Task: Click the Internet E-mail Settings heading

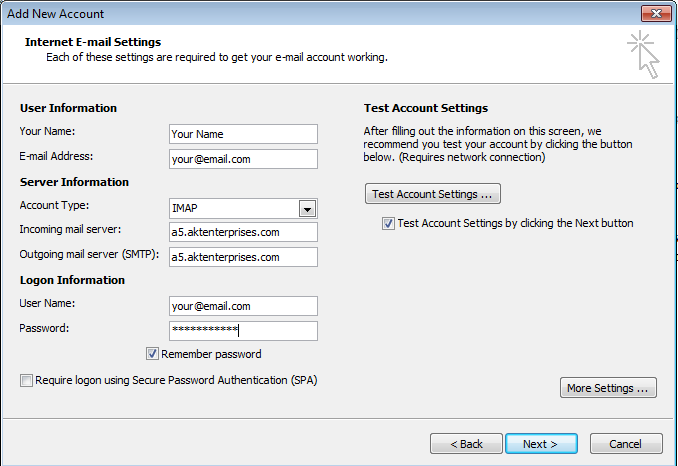Action: (x=92, y=42)
